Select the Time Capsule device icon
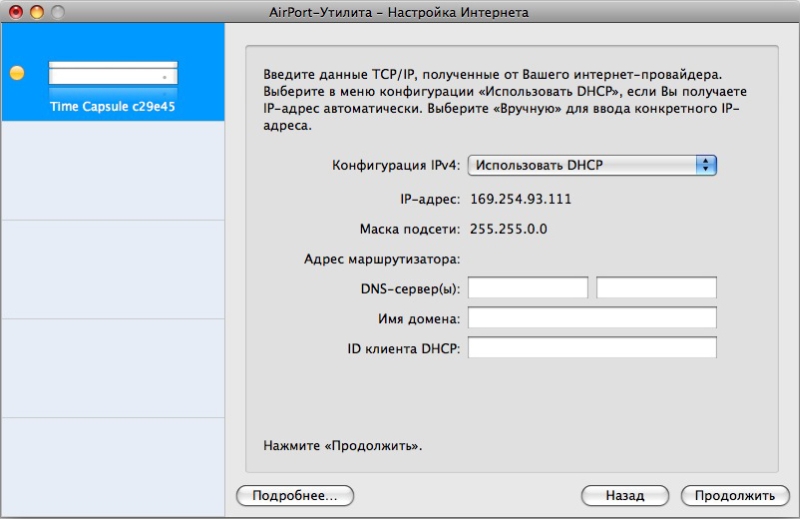The height and width of the screenshot is (519, 800). tap(113, 74)
